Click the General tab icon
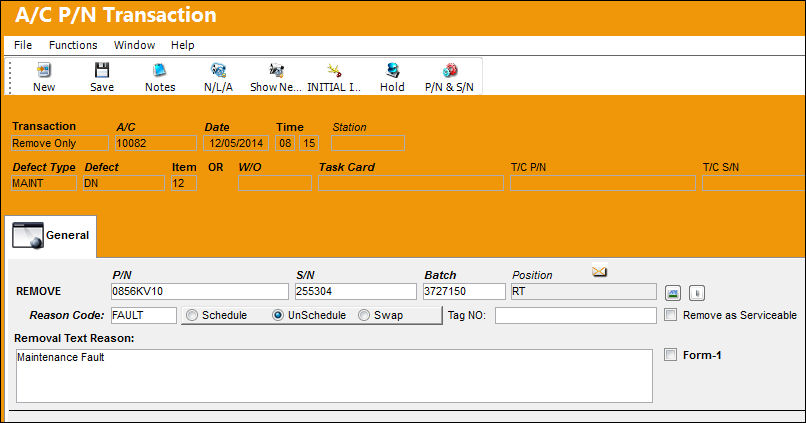Viewport: 806px width, 423px height. (28, 235)
